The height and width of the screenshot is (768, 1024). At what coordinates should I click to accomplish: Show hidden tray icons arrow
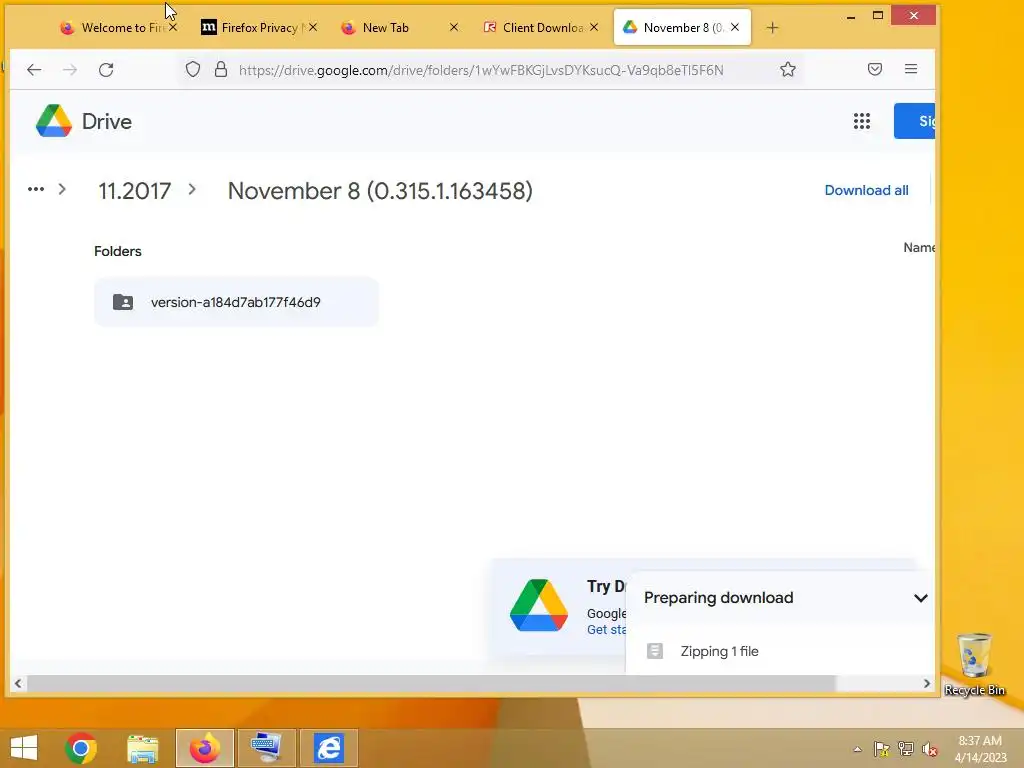point(857,749)
